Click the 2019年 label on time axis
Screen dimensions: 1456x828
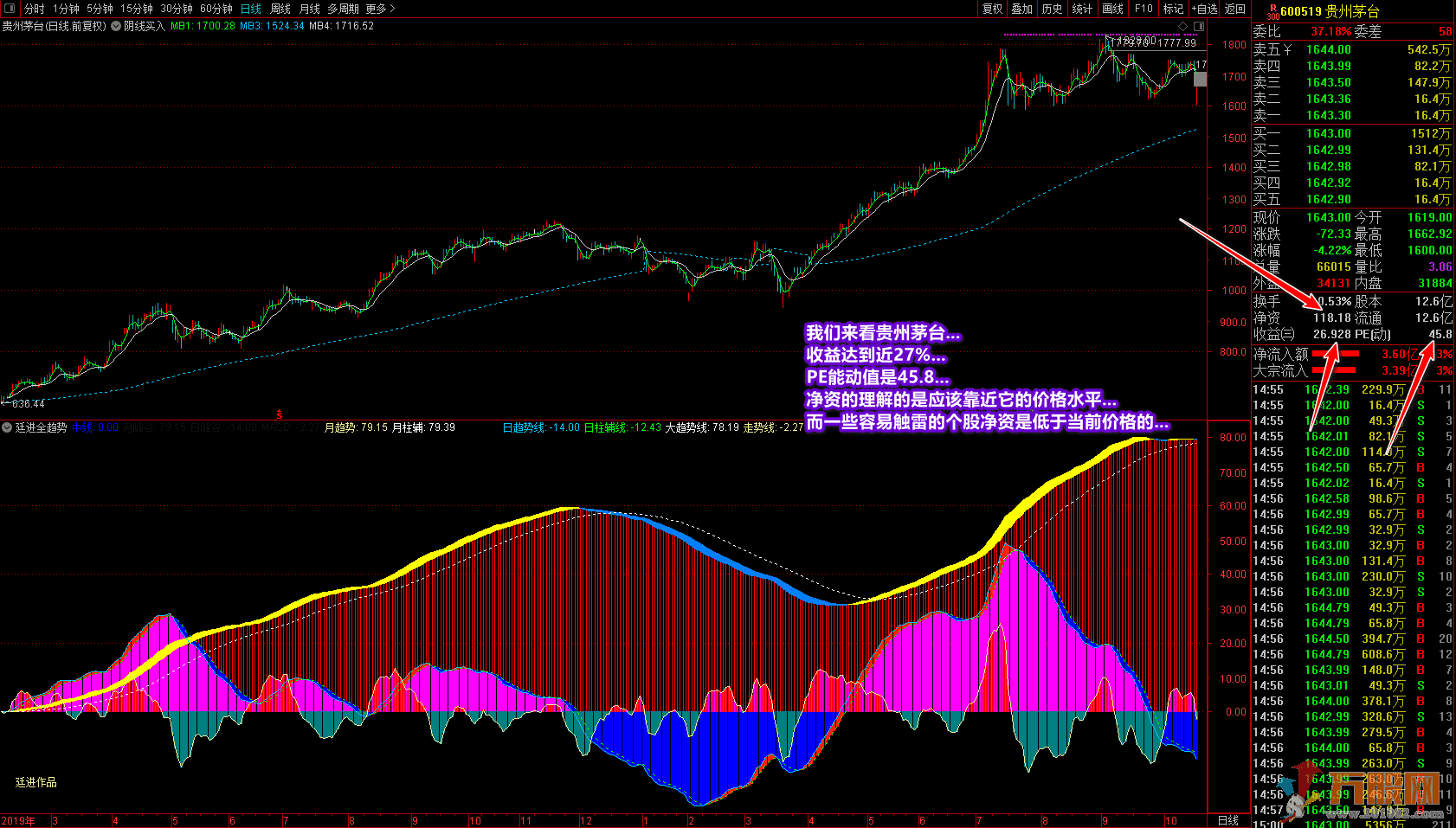pos(18,820)
